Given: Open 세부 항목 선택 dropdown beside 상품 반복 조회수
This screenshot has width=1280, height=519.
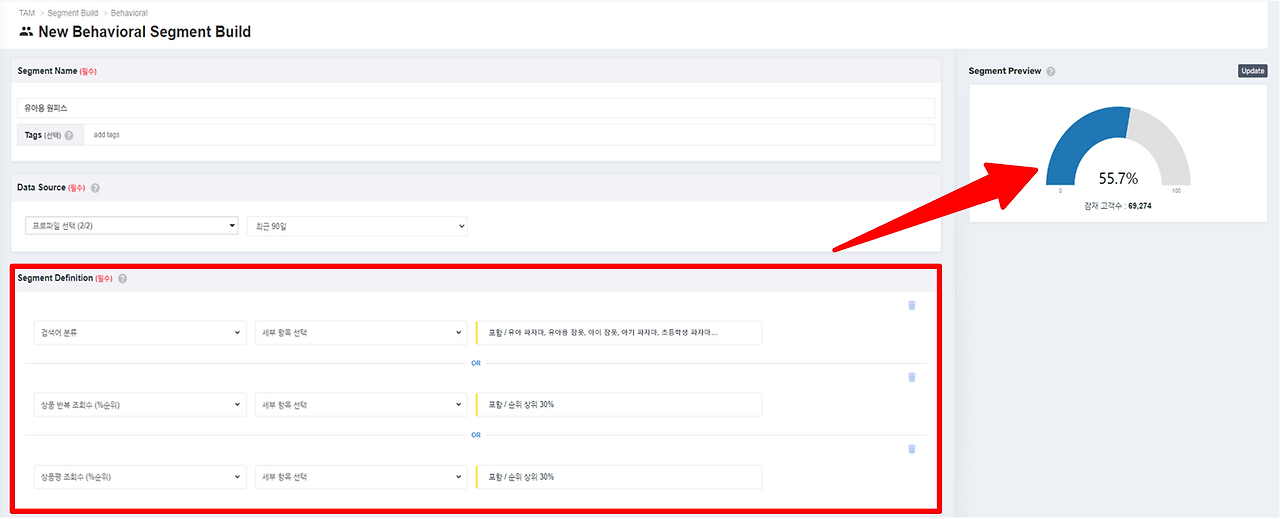Looking at the screenshot, I should [361, 405].
